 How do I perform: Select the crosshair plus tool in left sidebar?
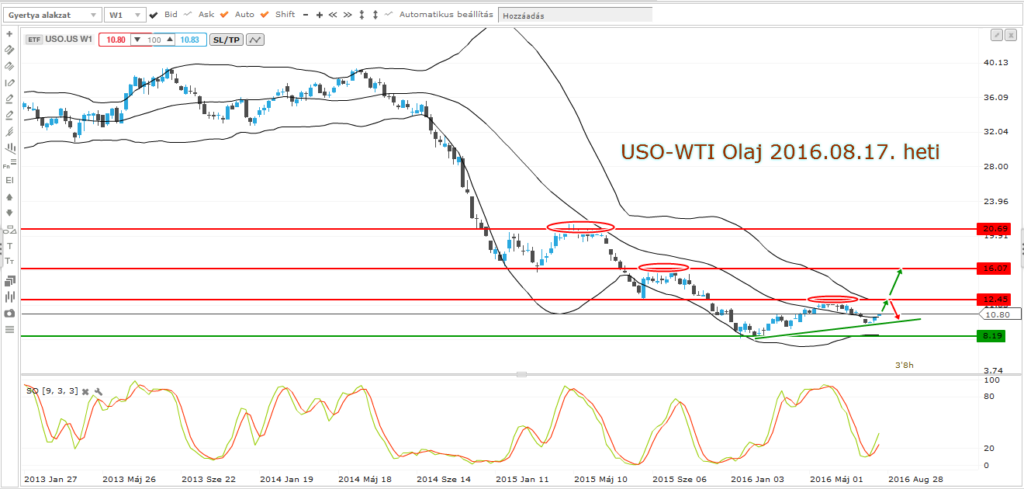pos(10,33)
